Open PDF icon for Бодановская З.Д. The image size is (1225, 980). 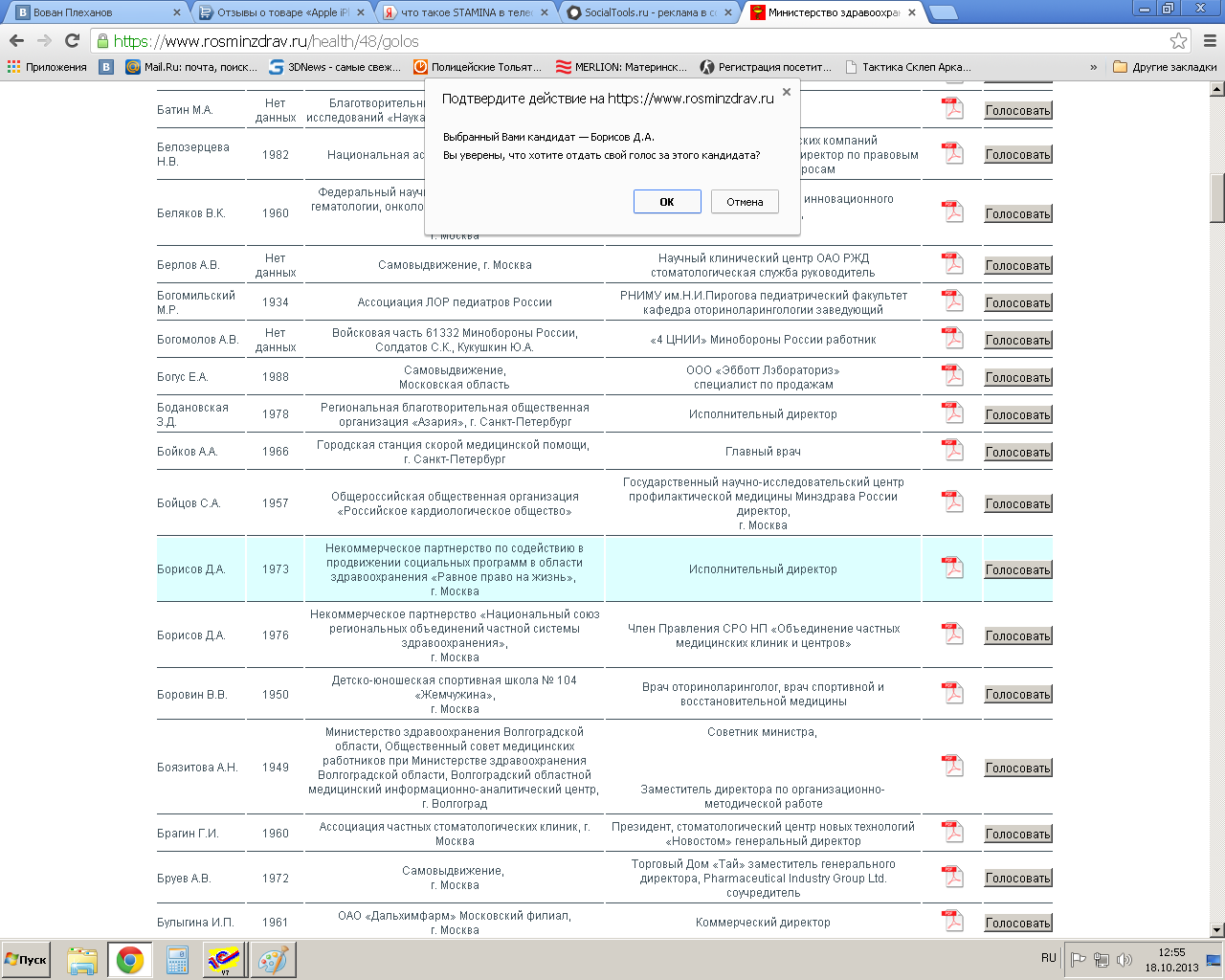(953, 412)
